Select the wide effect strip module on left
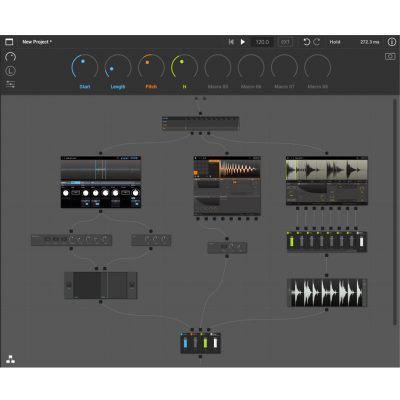The height and width of the screenshot is (400, 400). pyautogui.click(x=71, y=240)
